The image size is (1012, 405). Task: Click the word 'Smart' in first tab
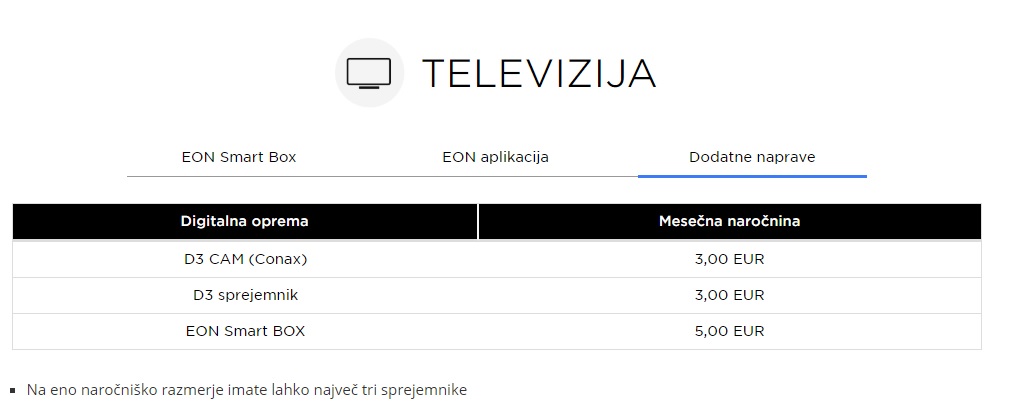pos(239,157)
